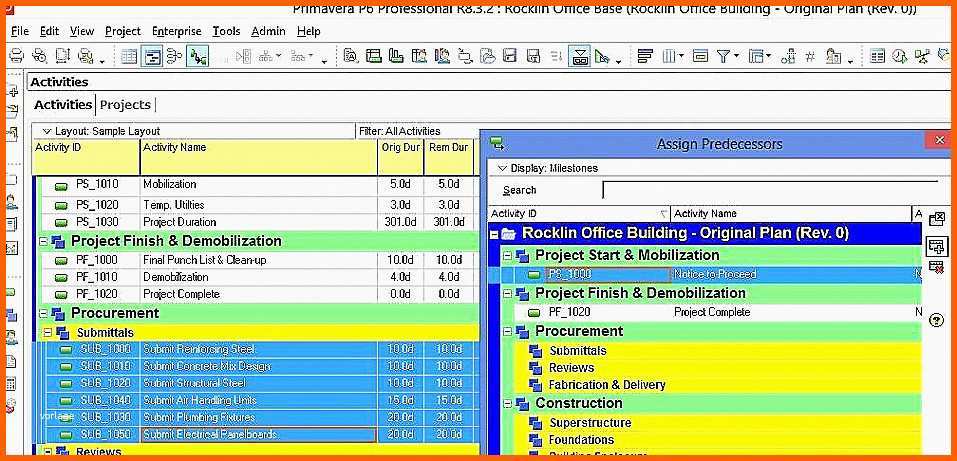Toggle the Gantt Chart view button
Screen dimensions: 957x461
(151, 56)
